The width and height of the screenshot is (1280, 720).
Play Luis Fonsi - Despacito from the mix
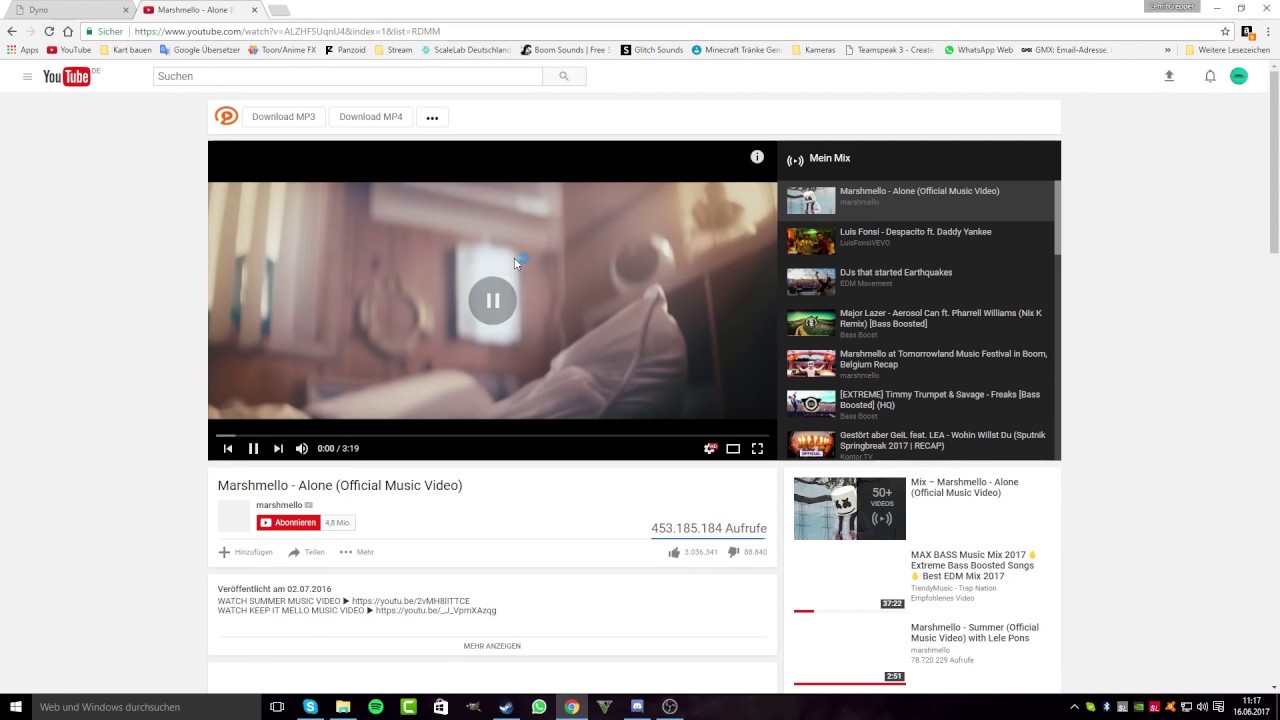click(917, 241)
